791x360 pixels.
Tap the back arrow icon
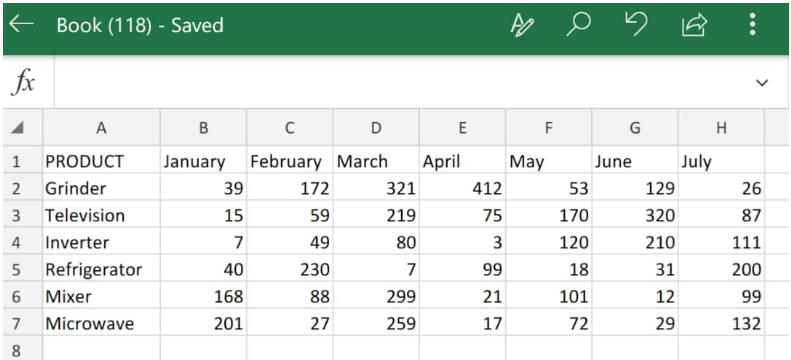(x=21, y=25)
